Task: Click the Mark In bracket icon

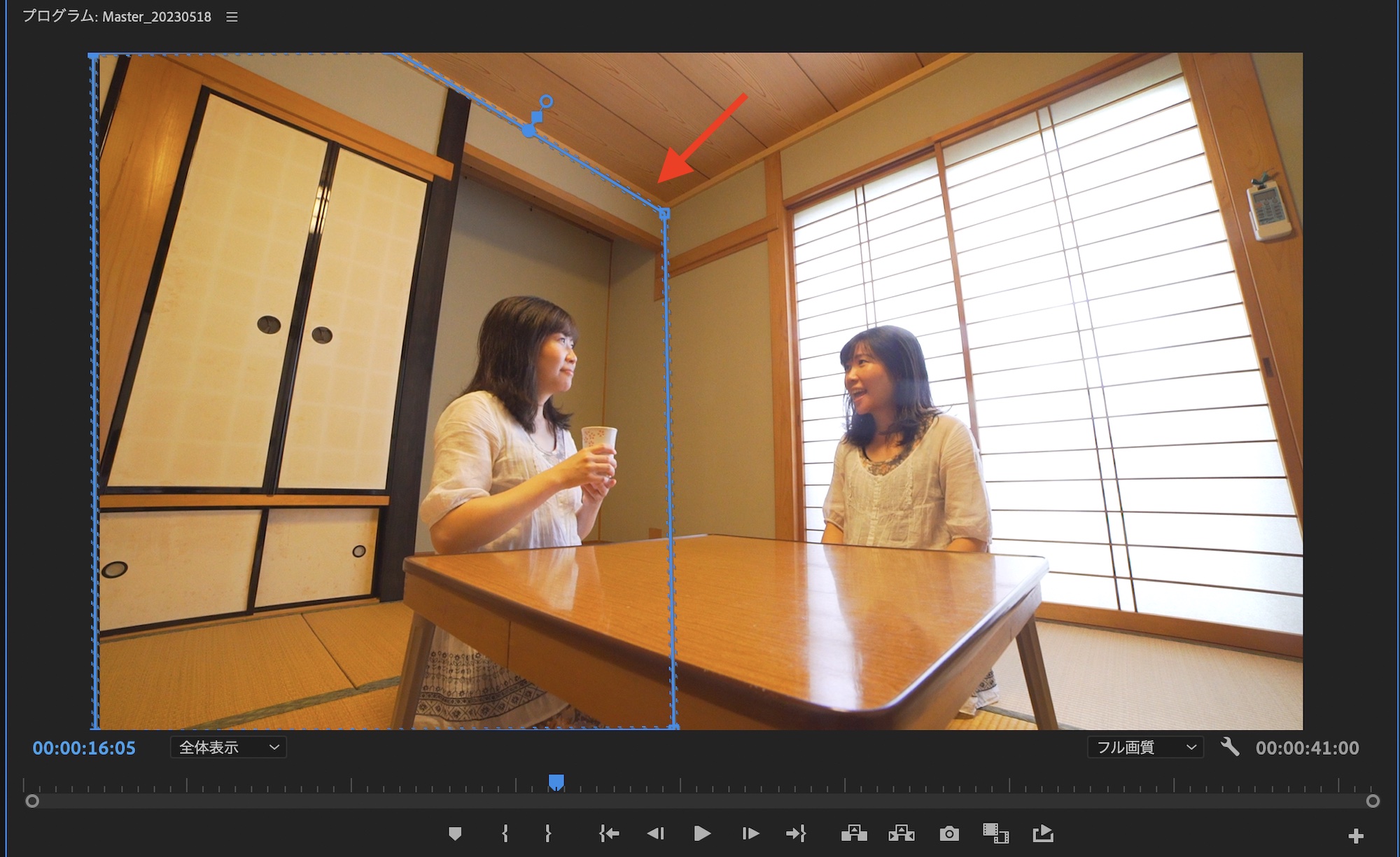Action: click(x=505, y=833)
